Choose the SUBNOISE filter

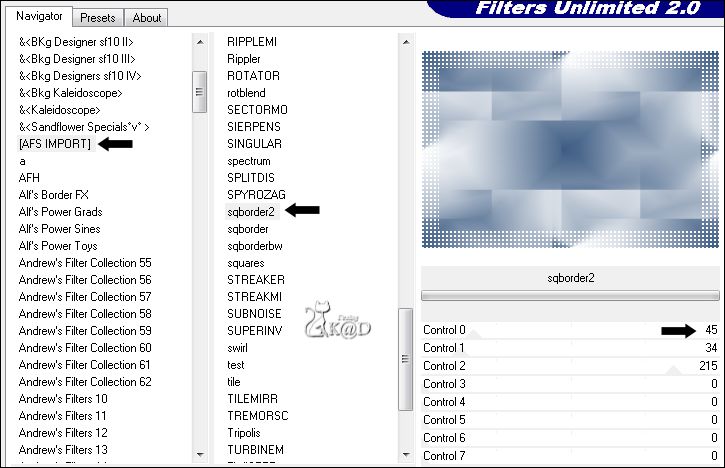click(x=254, y=314)
